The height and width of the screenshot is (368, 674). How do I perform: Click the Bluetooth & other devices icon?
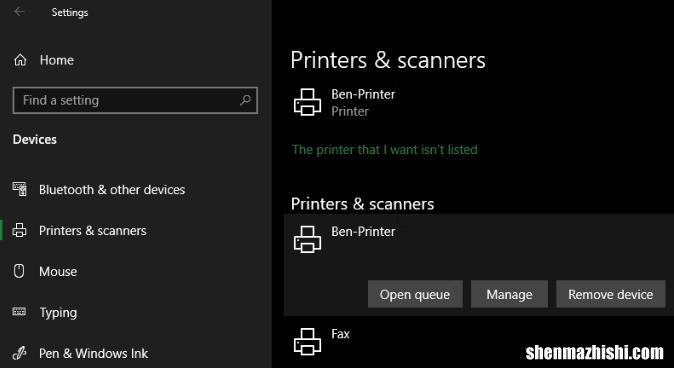pyautogui.click(x=20, y=189)
